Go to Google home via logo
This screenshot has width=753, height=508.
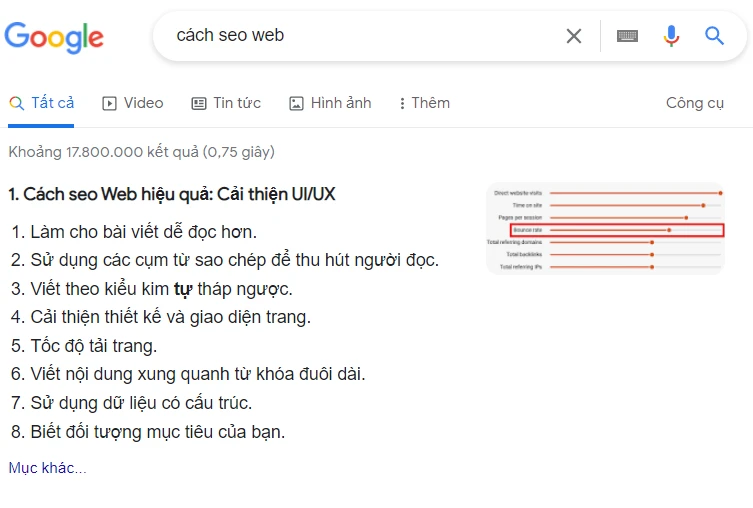54,37
